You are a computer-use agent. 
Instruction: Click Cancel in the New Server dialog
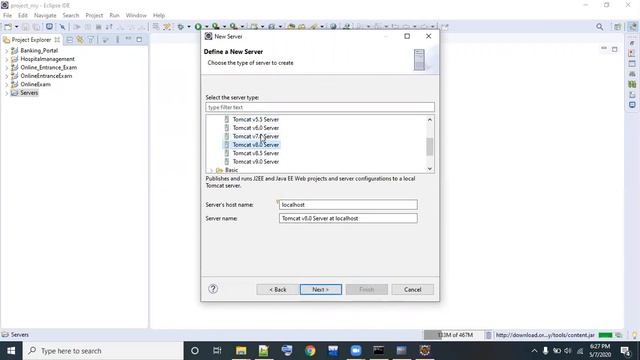(413, 289)
